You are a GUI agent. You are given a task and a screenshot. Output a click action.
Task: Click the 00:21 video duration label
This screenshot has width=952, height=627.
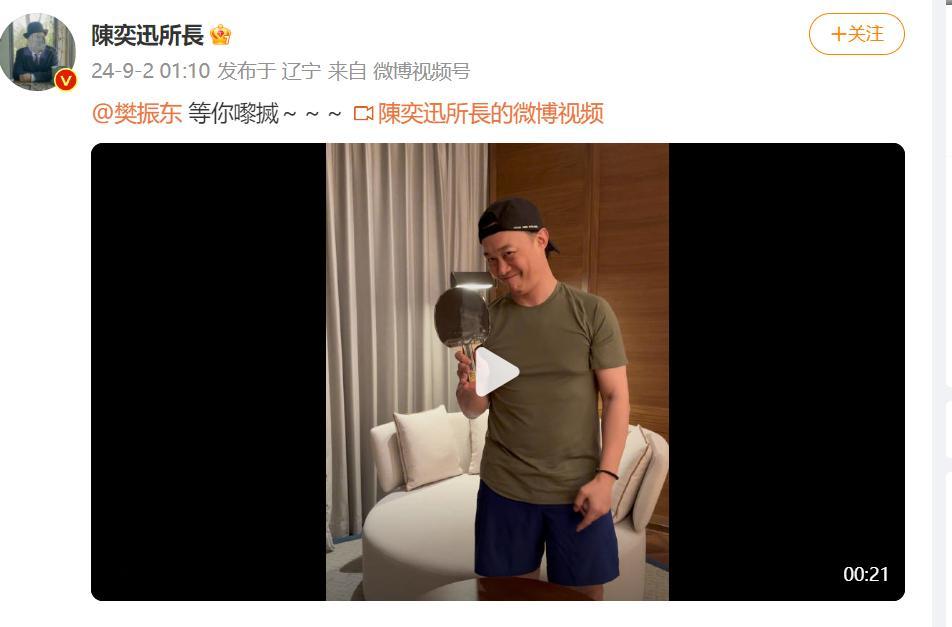click(x=866, y=574)
